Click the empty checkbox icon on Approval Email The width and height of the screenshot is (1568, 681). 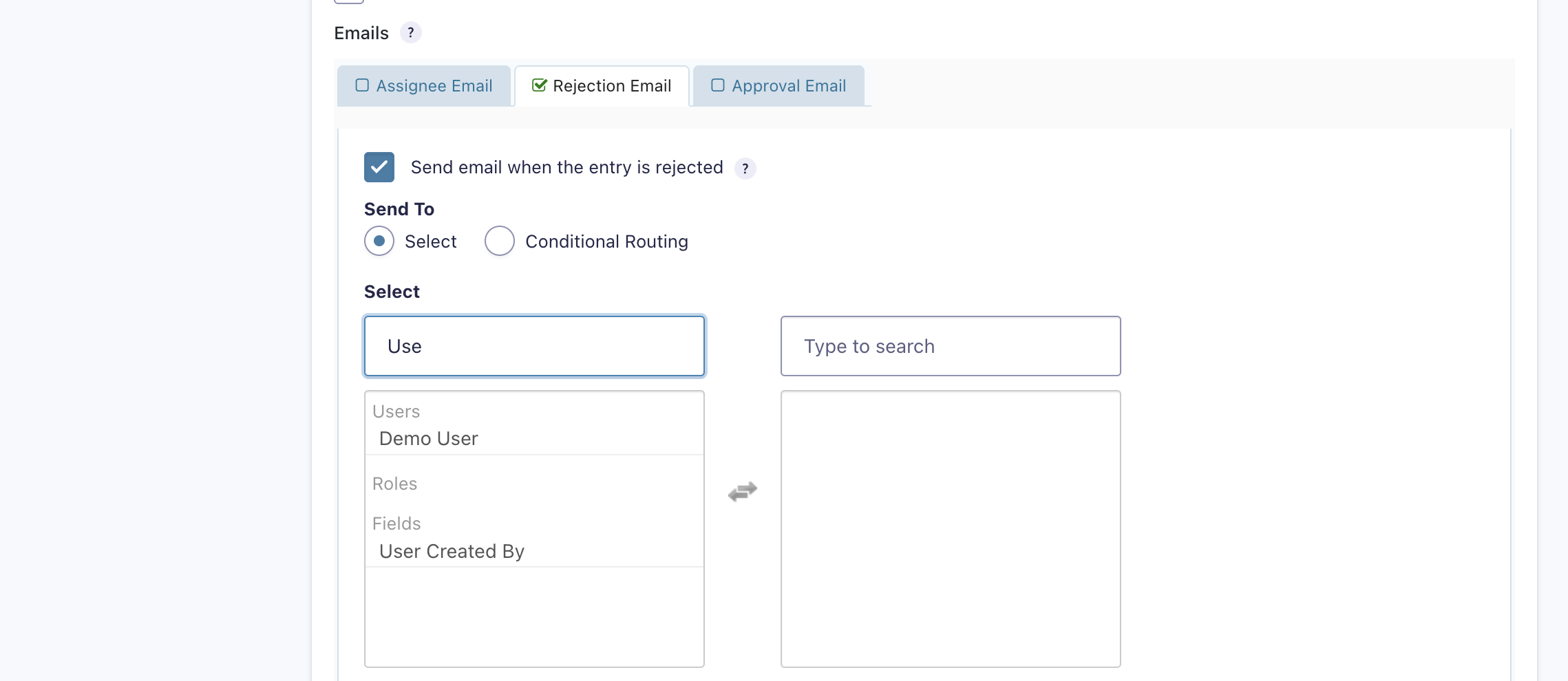click(x=717, y=85)
